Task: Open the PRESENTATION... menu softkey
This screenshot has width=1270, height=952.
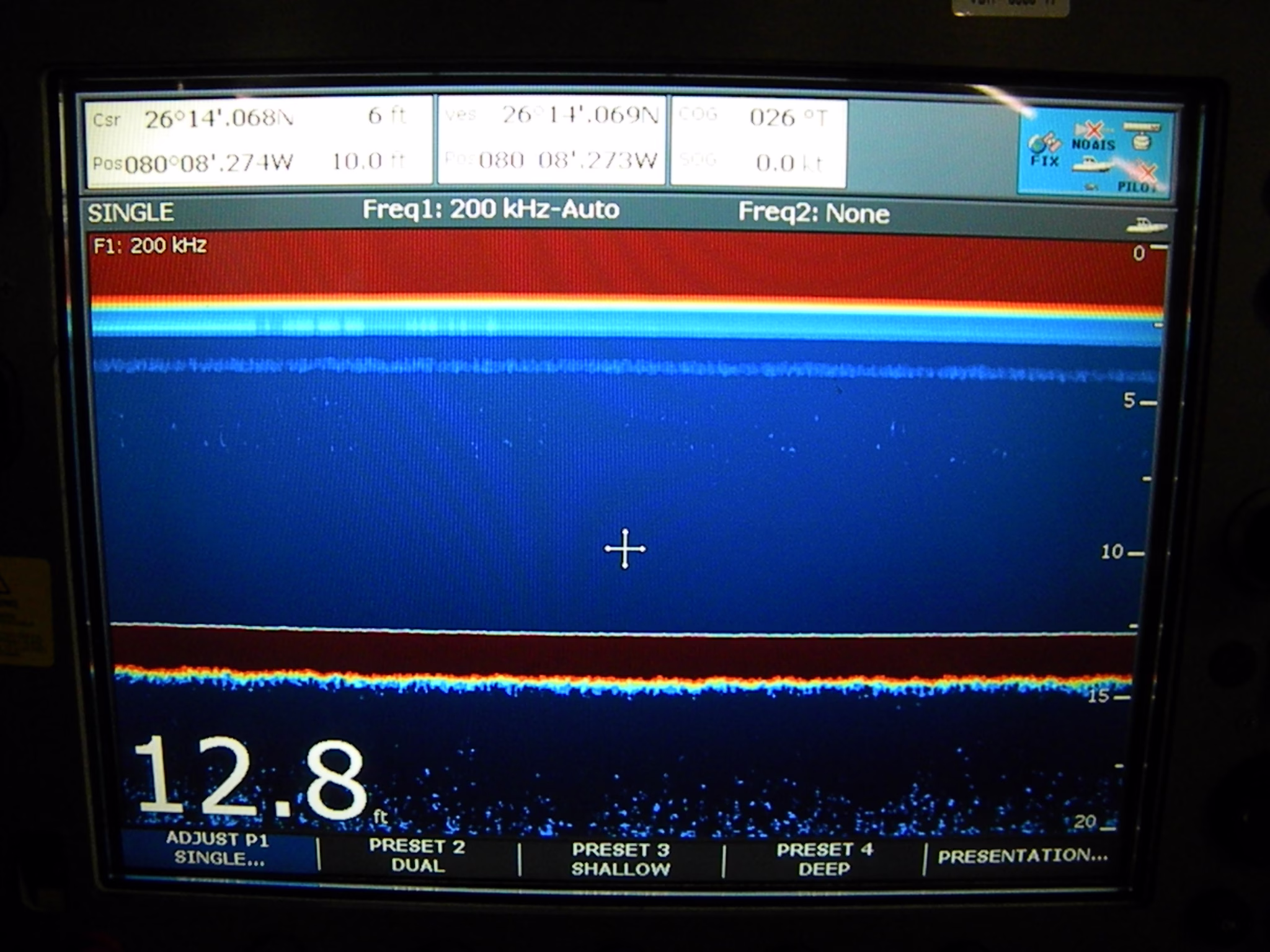Action: coord(1022,857)
